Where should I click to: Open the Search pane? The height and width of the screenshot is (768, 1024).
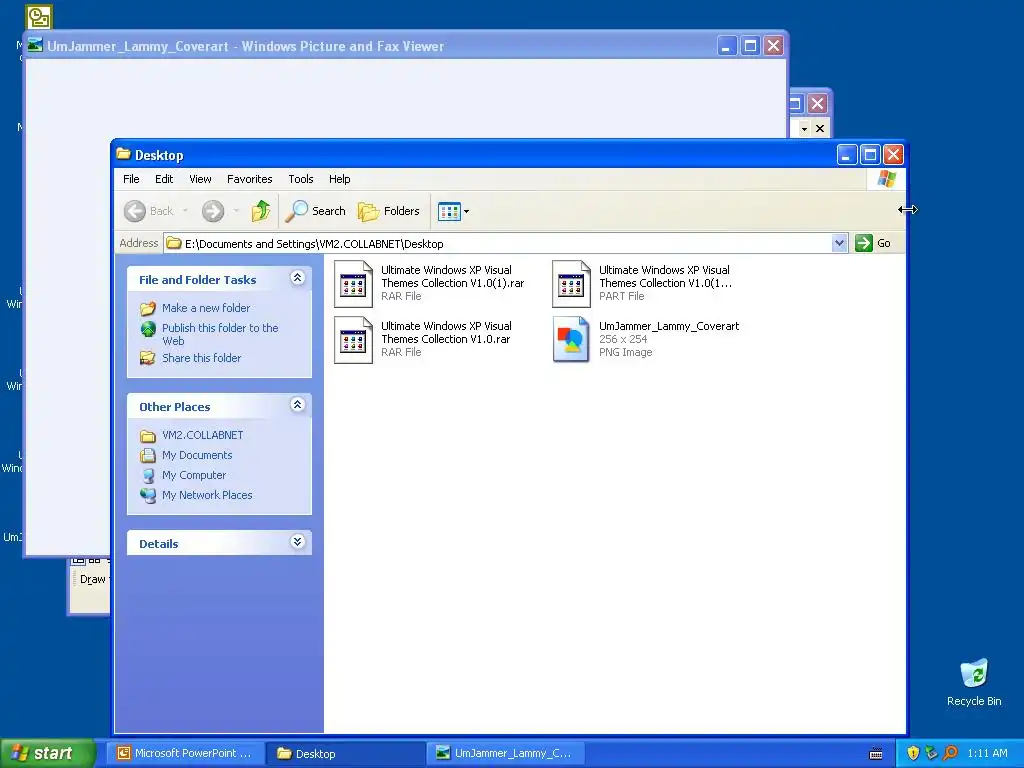pyautogui.click(x=317, y=211)
